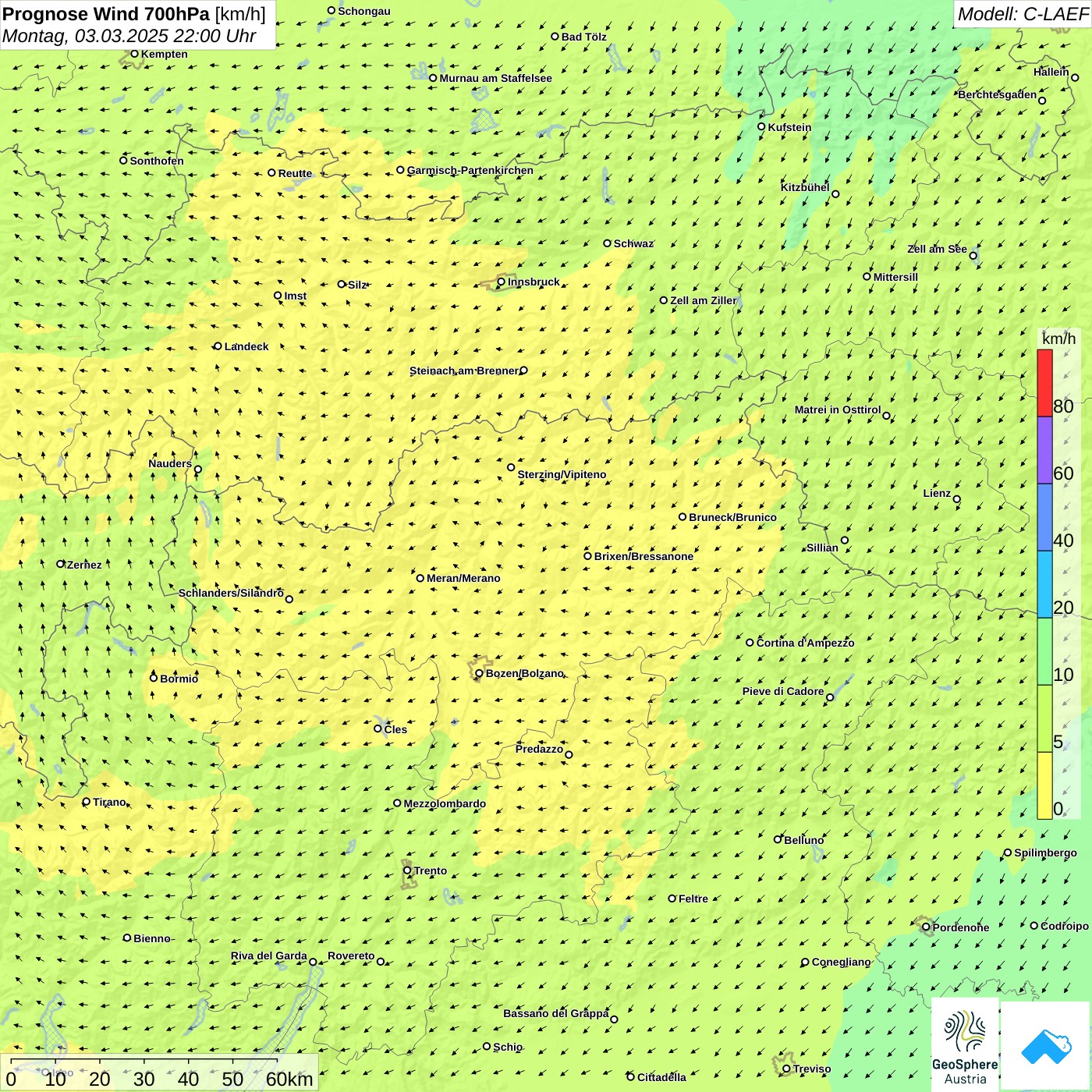Click the Belluno location circle

778,839
